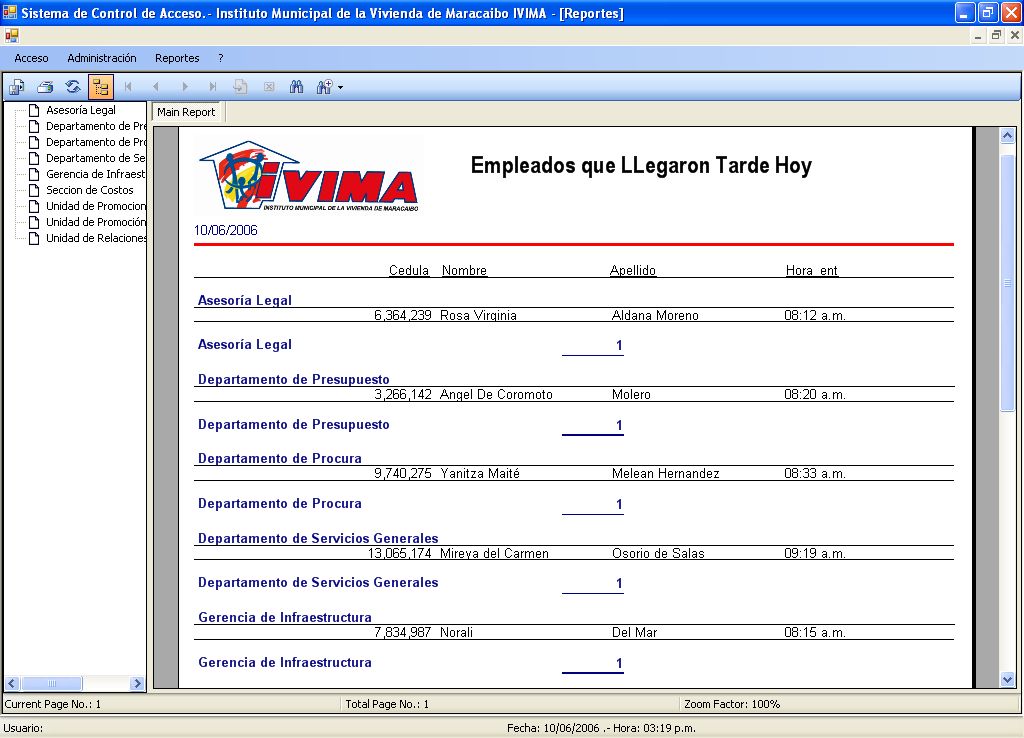This screenshot has width=1024, height=738.
Task: Select Asesoría Legal in the group tree
Action: 81,110
